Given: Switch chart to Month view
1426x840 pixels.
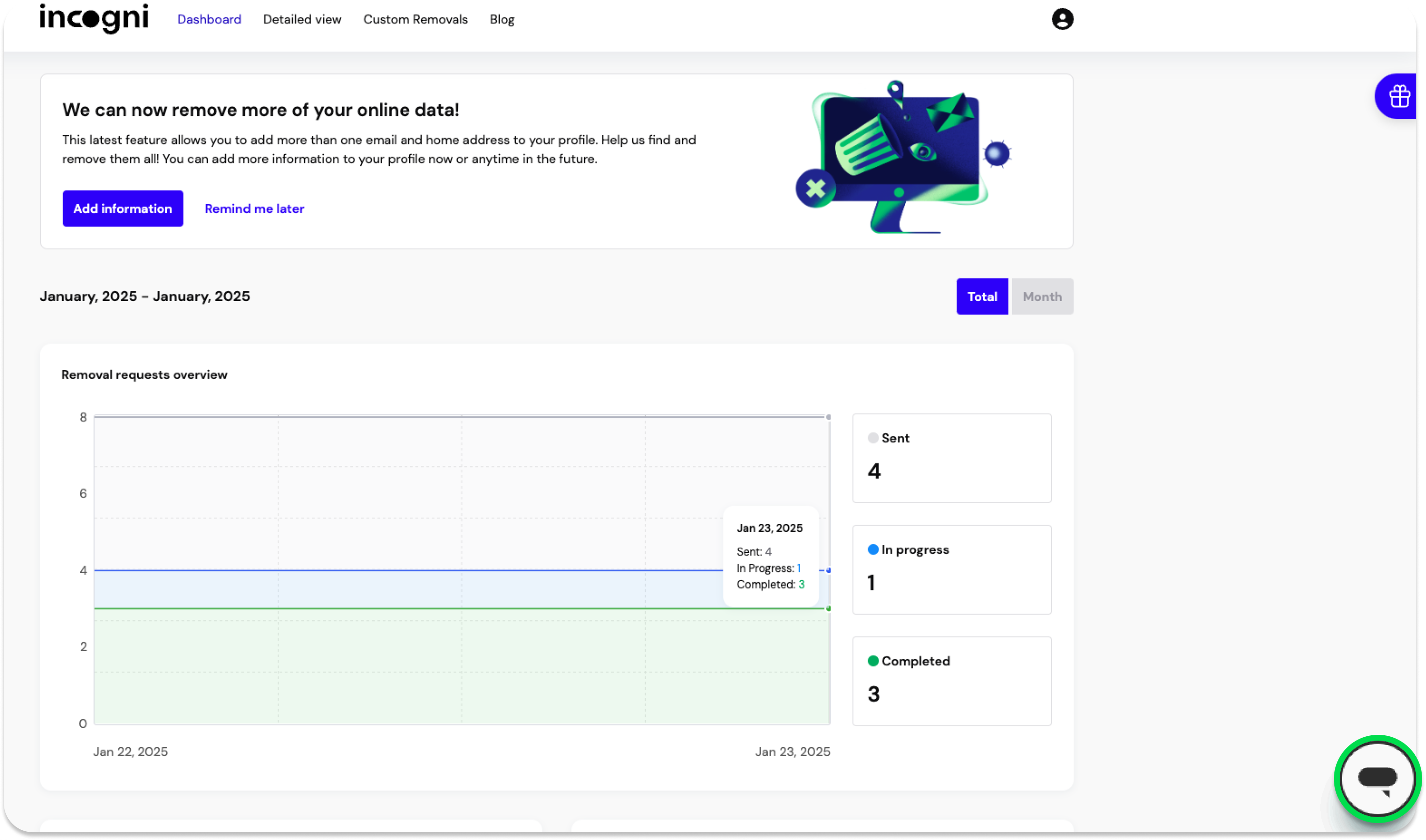Looking at the screenshot, I should click(x=1042, y=297).
